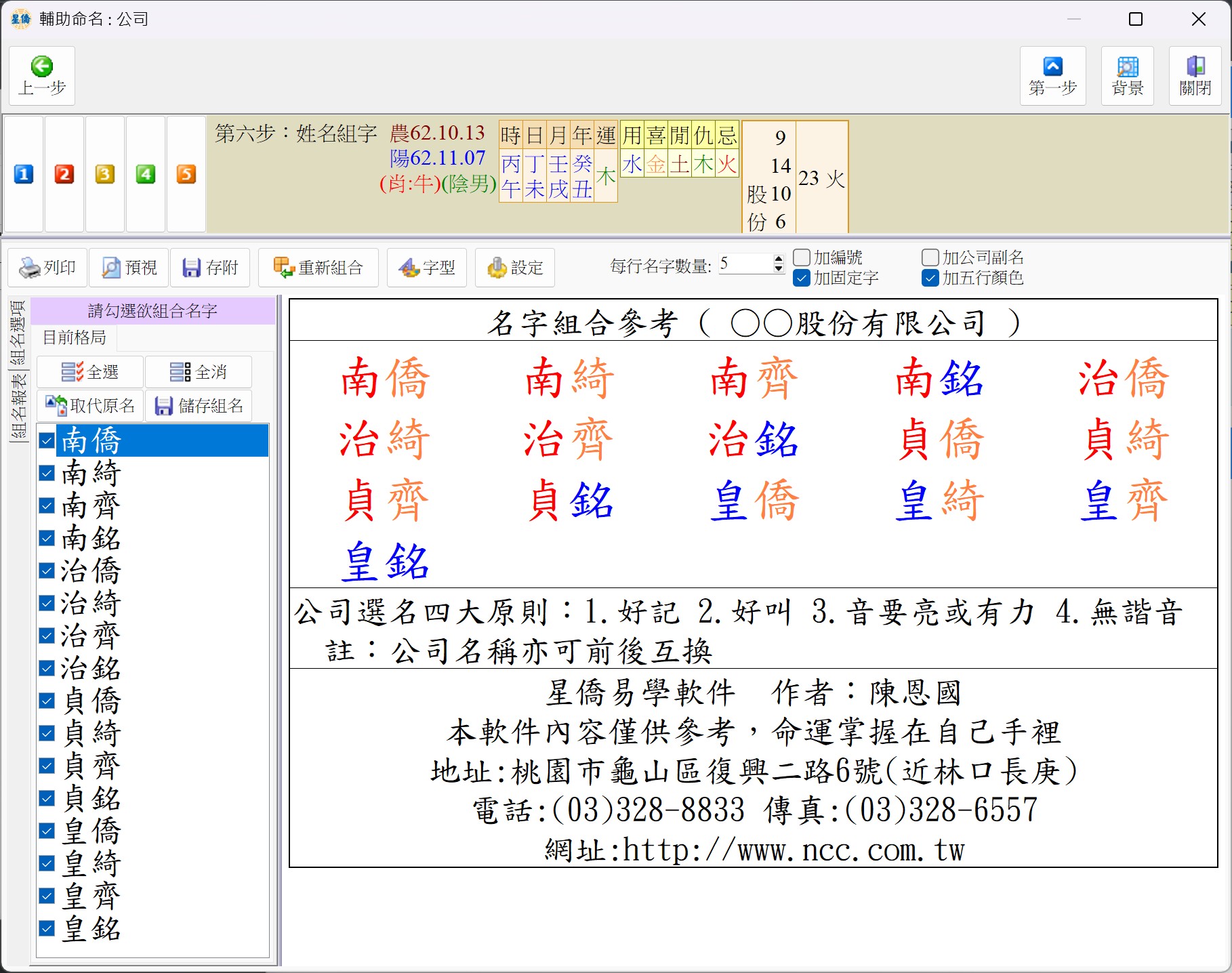Click the 列印 print icon
Screen dimensions: 1232x973
tap(30, 268)
